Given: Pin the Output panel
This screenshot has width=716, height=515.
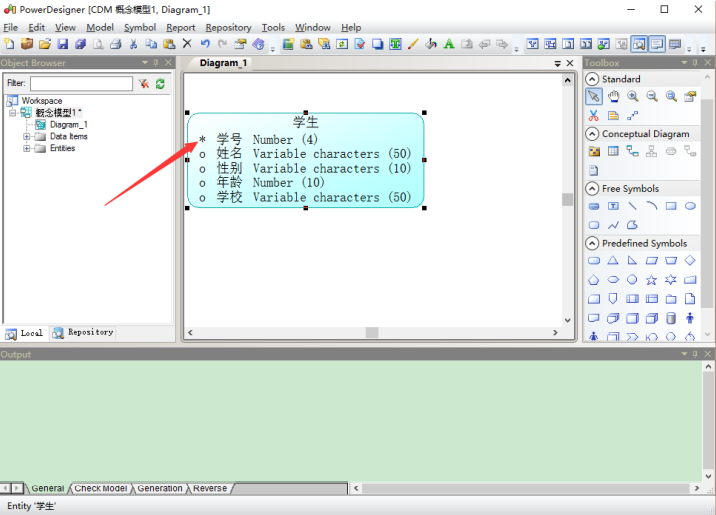Looking at the screenshot, I should [x=697, y=354].
